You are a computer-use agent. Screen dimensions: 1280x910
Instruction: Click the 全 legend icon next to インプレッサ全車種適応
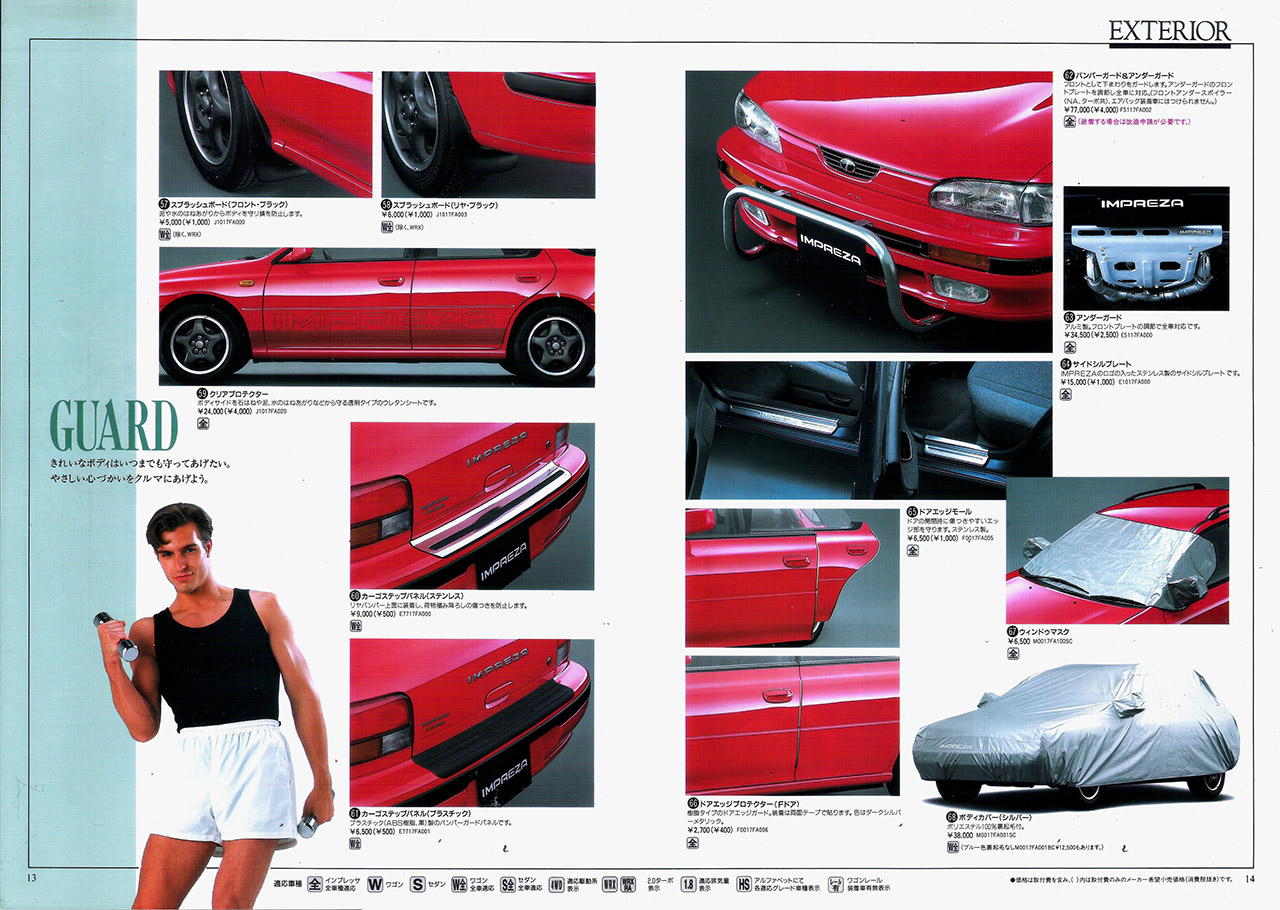tap(313, 885)
